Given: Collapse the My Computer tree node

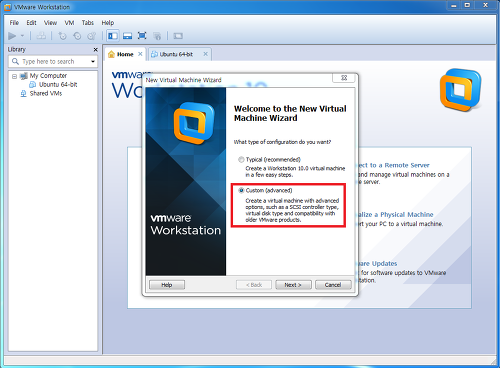Looking at the screenshot, I should [x=14, y=76].
